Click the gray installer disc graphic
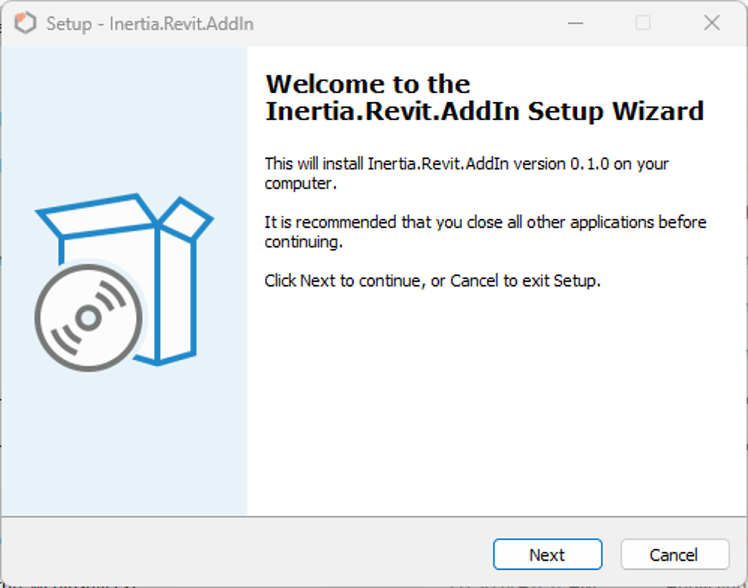 89,318
